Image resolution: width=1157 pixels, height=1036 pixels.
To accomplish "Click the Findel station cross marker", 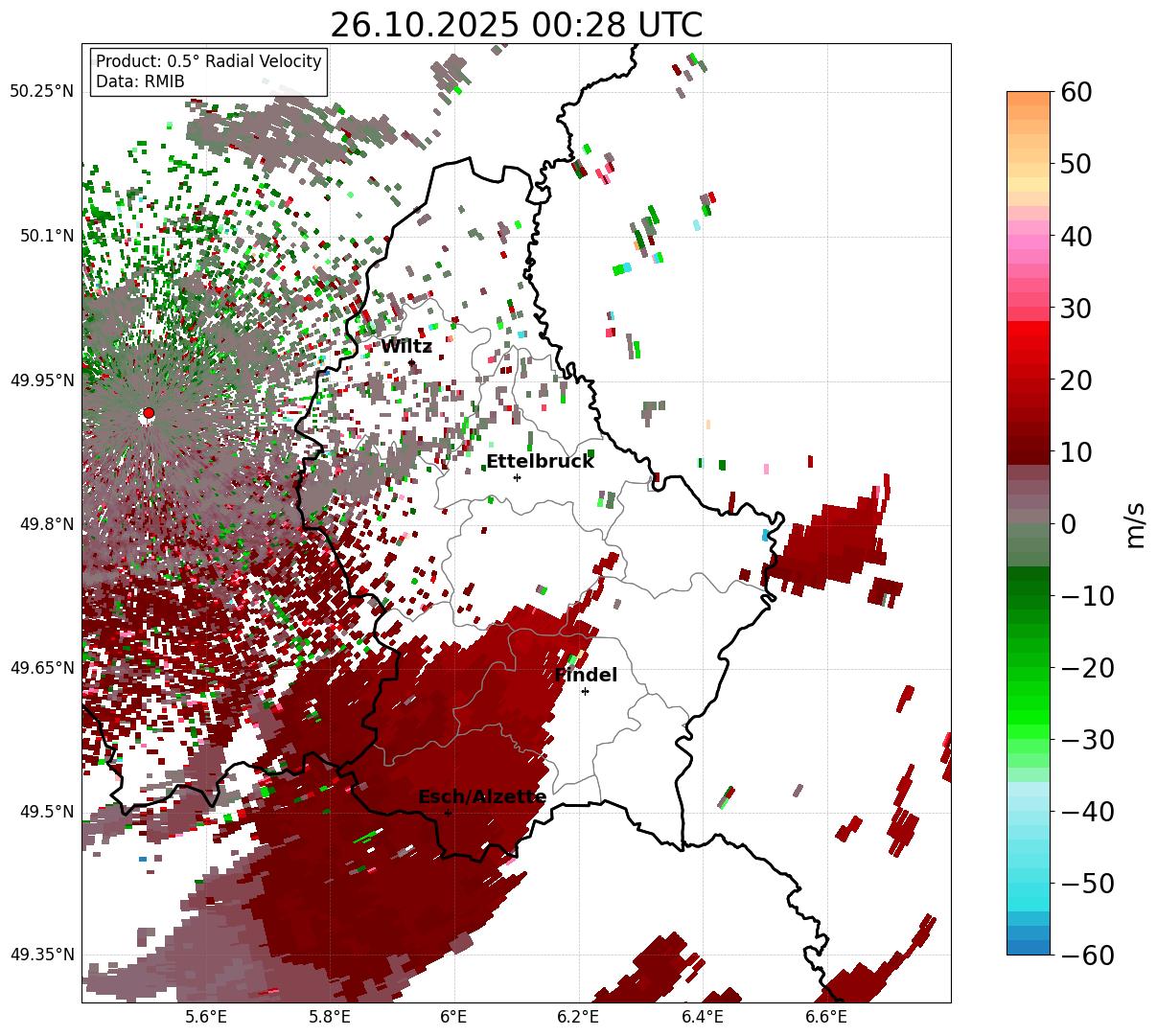I will tap(585, 691).
